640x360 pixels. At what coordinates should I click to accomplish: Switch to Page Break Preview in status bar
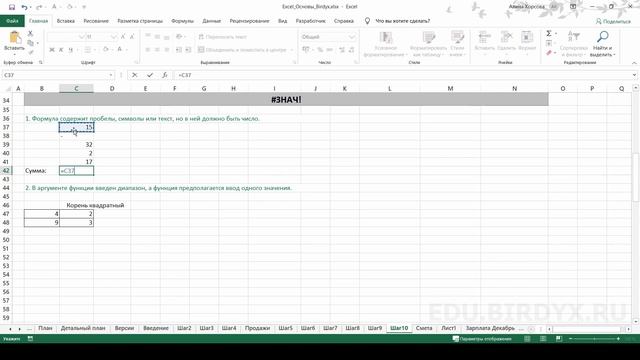click(559, 339)
